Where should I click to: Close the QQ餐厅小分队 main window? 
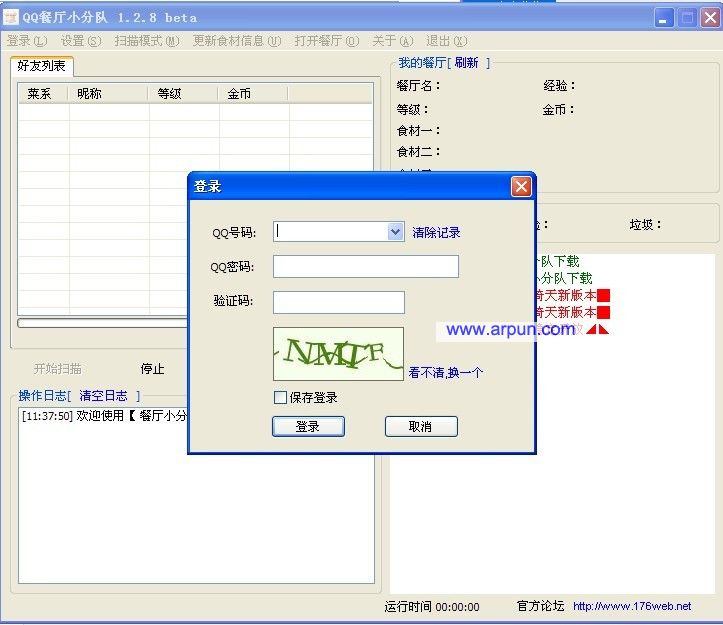click(711, 18)
